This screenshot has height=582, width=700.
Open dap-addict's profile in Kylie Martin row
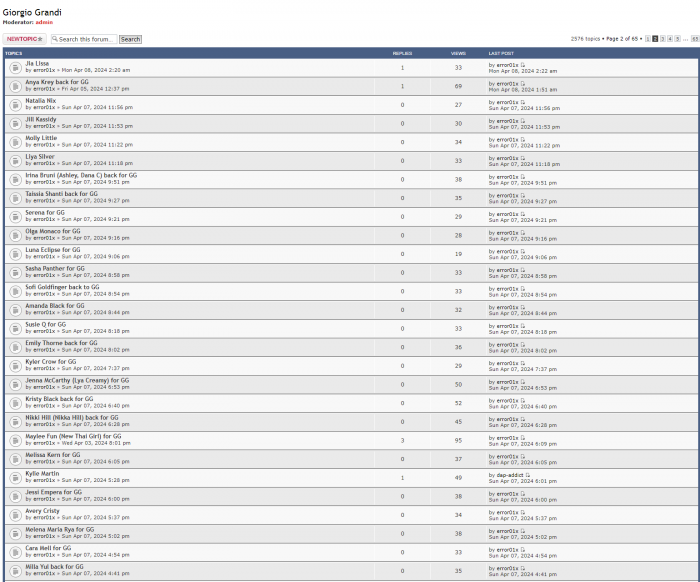[508, 474]
